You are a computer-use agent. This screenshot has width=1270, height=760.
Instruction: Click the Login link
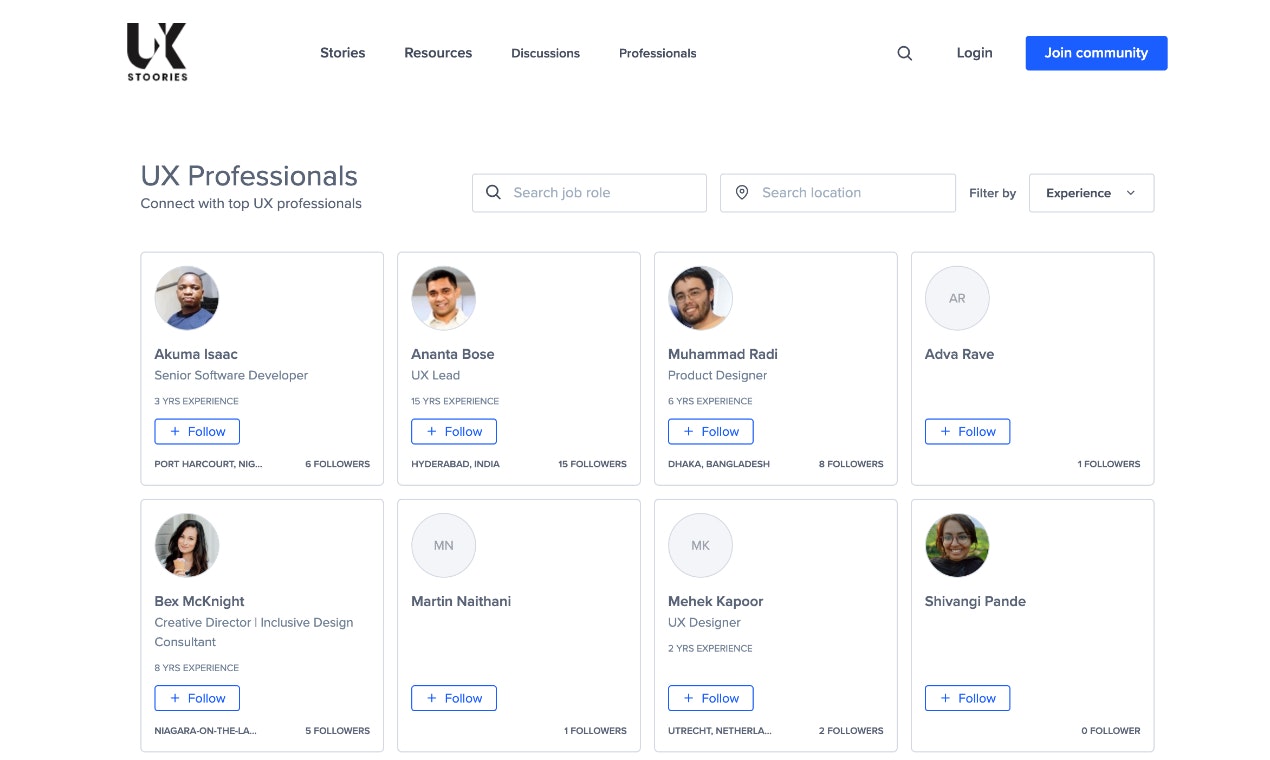click(x=973, y=53)
